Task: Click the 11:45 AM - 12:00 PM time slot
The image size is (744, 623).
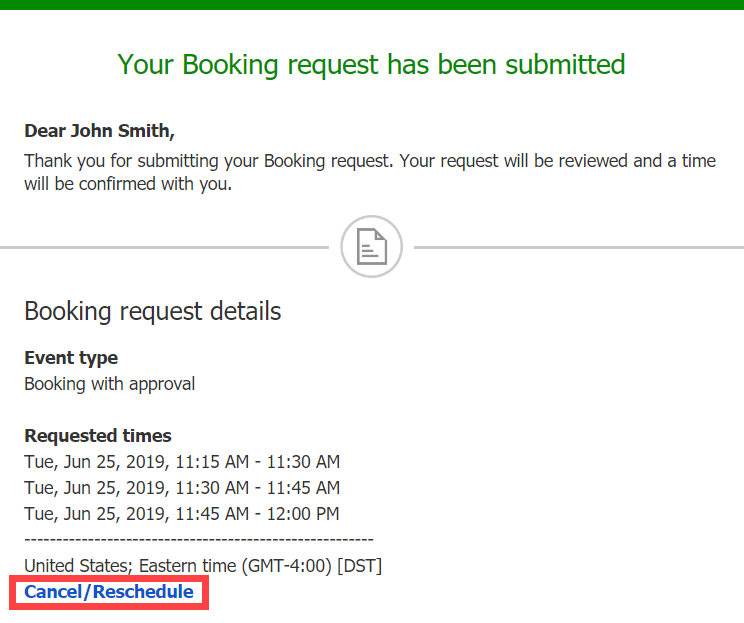Action: 182,514
